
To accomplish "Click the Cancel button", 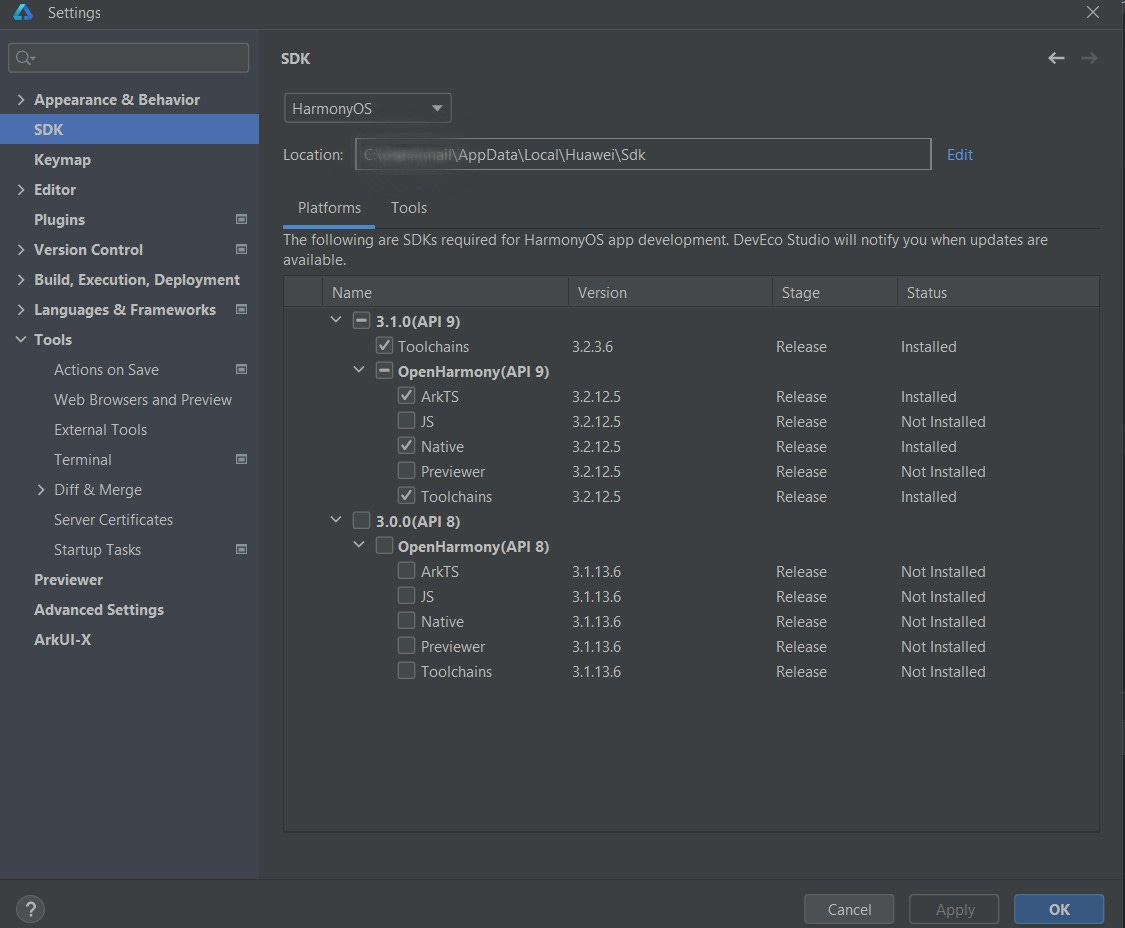I will coord(849,909).
